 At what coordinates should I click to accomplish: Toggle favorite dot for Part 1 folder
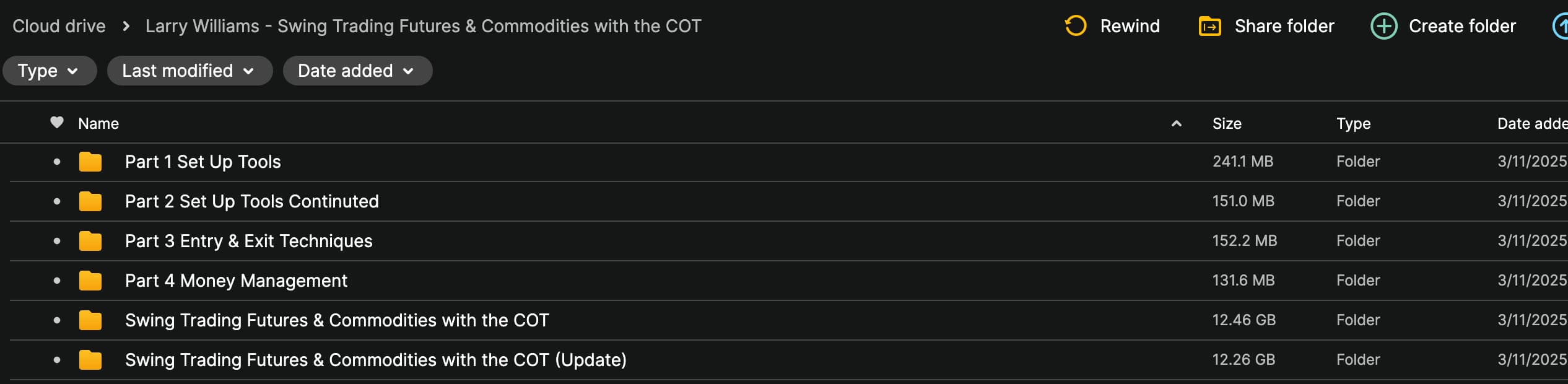click(x=57, y=162)
